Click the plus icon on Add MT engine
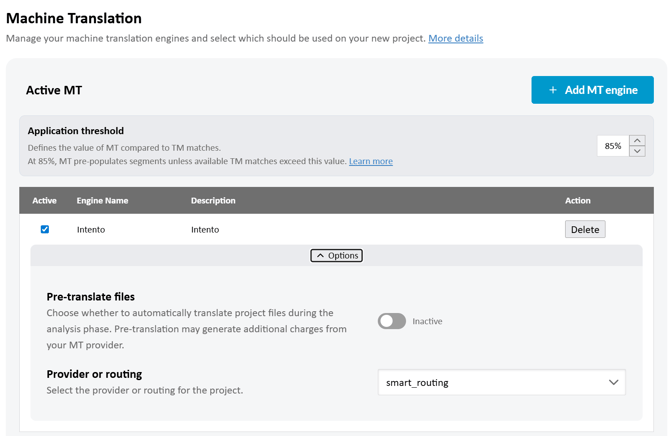This screenshot has width=670, height=436. pyautogui.click(x=552, y=90)
